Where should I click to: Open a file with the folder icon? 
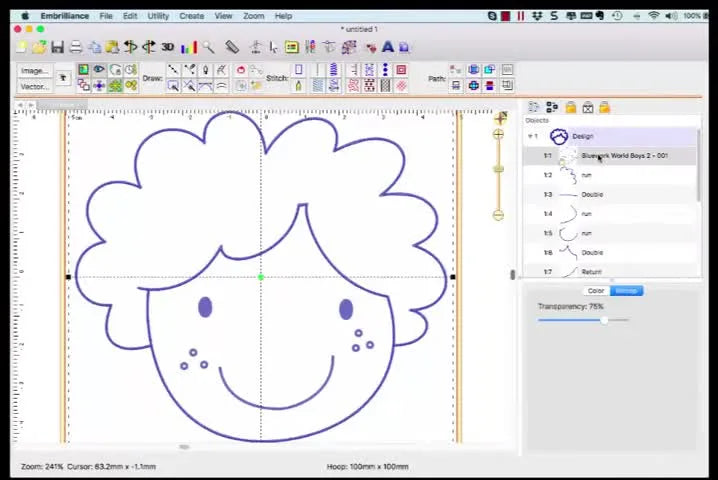(x=39, y=47)
